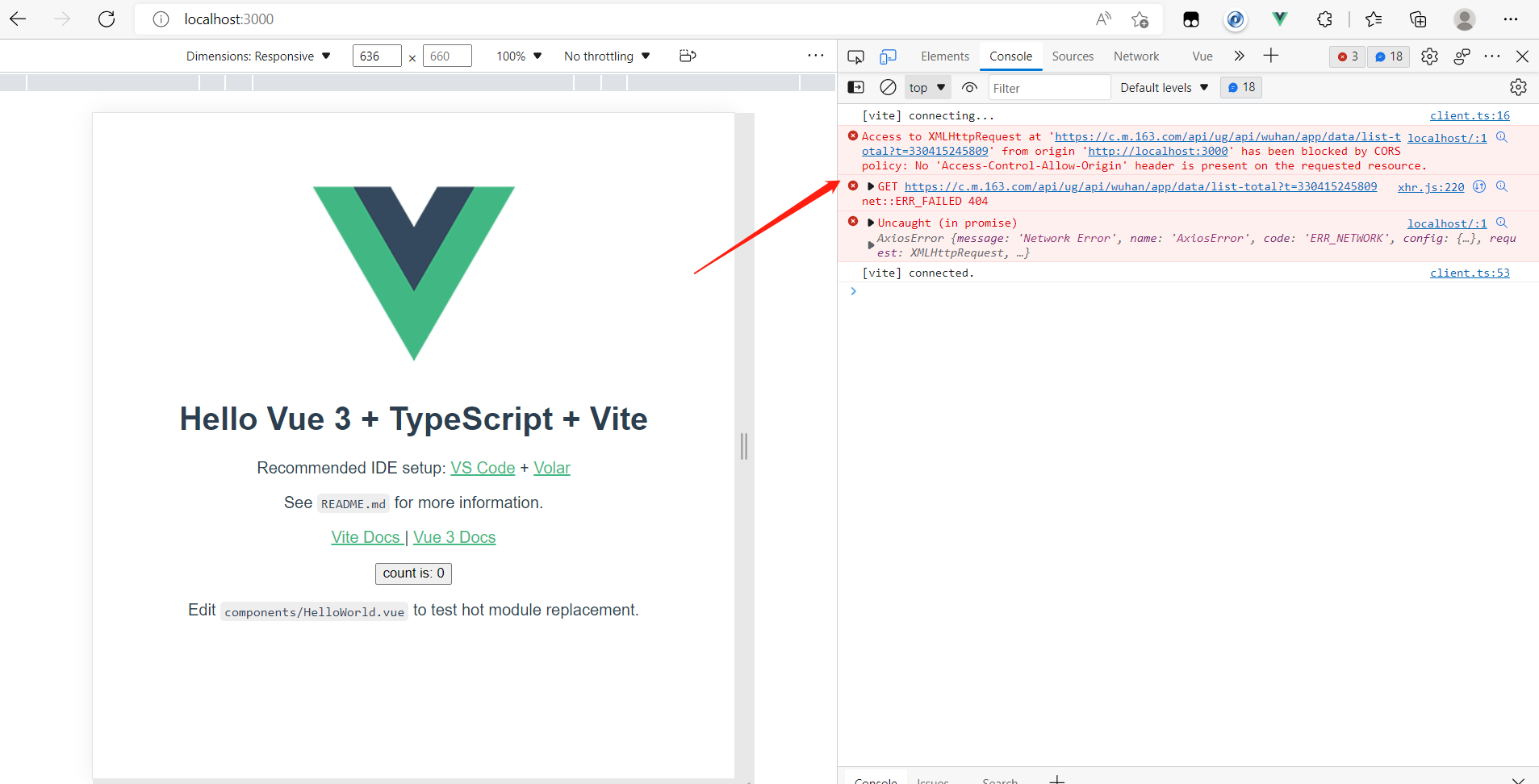Image resolution: width=1539 pixels, height=784 pixels.
Task: Show more DevTools tabs
Action: click(x=1239, y=56)
